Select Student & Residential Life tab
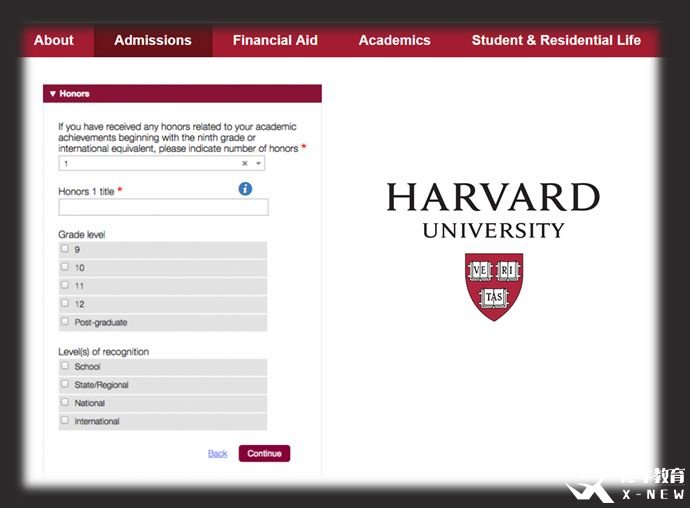Viewport: 690px width, 508px height. click(556, 40)
